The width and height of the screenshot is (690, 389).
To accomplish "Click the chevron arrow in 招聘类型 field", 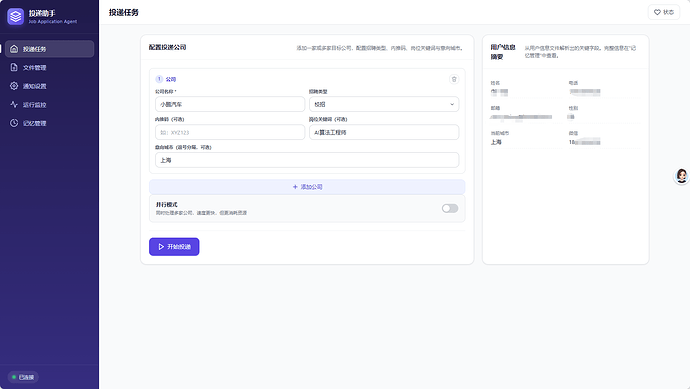I will (451, 104).
